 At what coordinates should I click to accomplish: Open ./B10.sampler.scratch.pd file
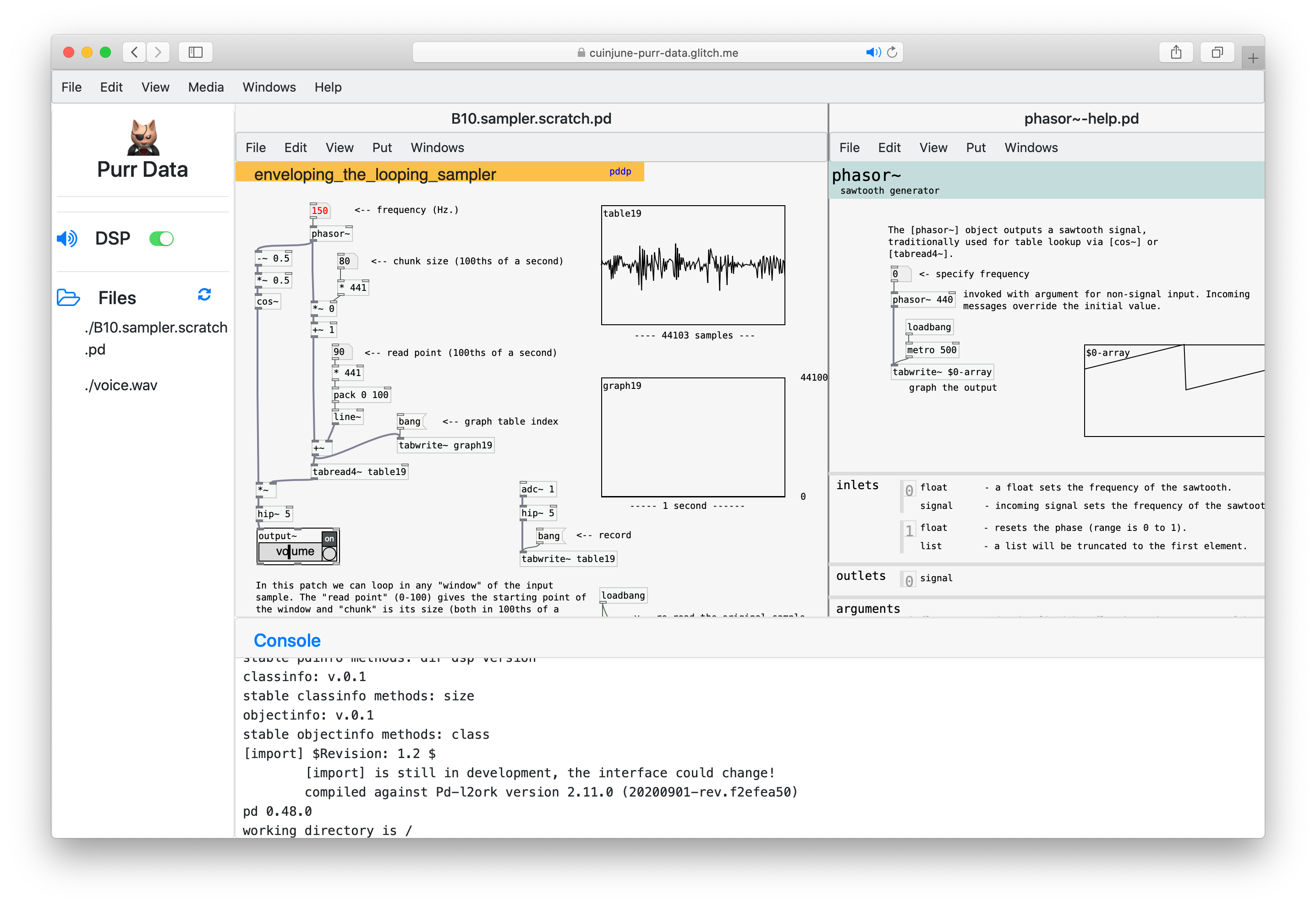point(155,338)
